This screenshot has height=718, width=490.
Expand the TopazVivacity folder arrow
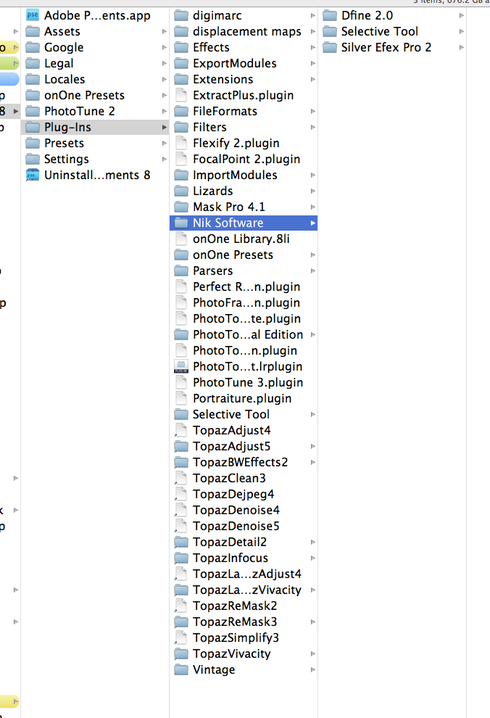[313, 653]
